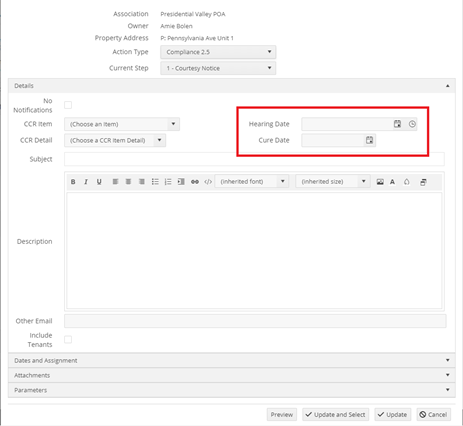Open Action Type Compliance 2.5 dropdown
The width and height of the screenshot is (463, 426).
[218, 52]
